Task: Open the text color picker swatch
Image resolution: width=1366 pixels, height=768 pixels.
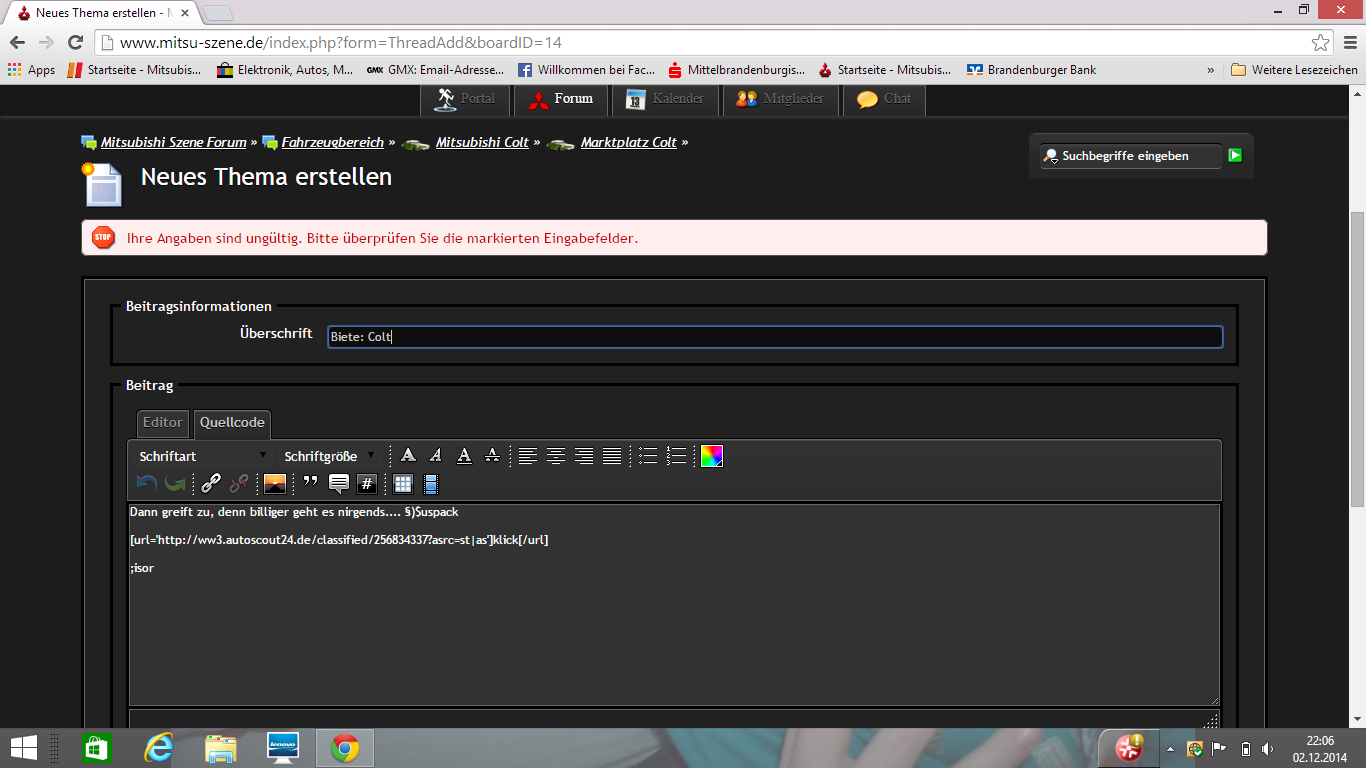Action: click(711, 456)
